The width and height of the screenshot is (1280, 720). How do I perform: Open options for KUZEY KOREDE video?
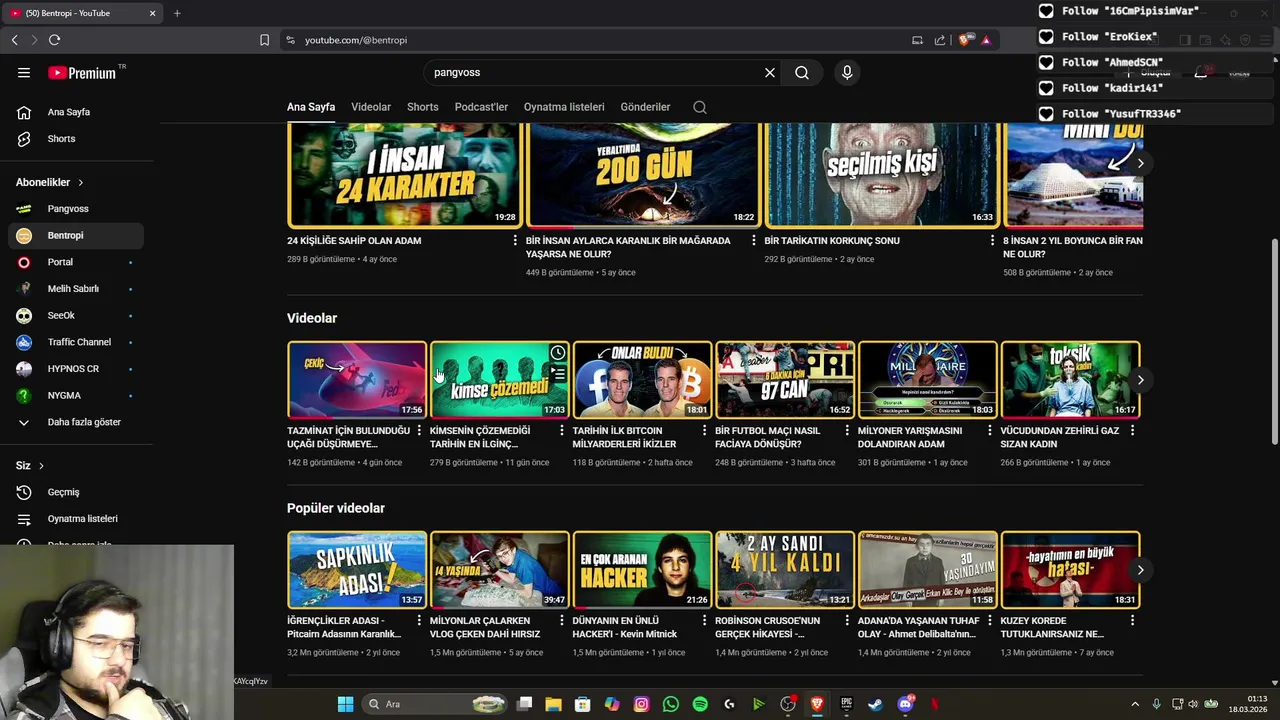(x=1132, y=621)
